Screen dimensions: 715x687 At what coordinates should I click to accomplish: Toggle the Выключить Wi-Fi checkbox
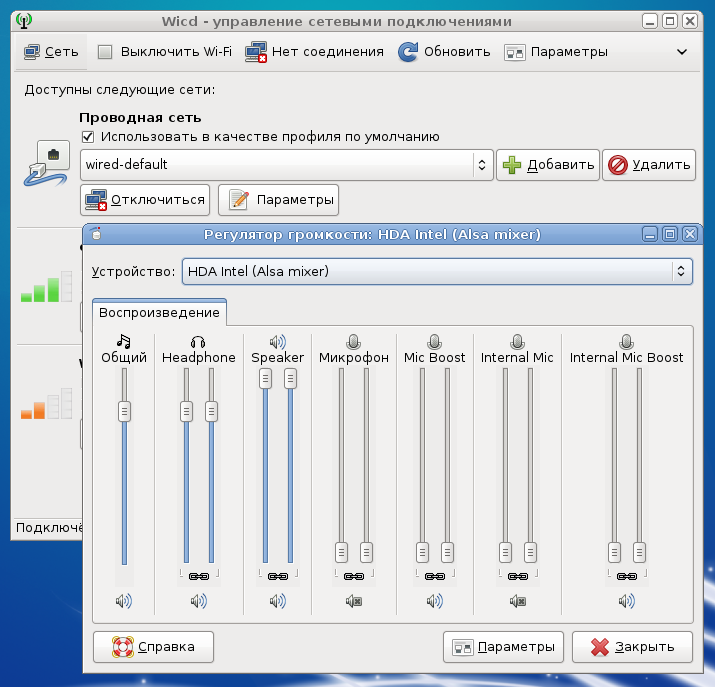[105, 52]
